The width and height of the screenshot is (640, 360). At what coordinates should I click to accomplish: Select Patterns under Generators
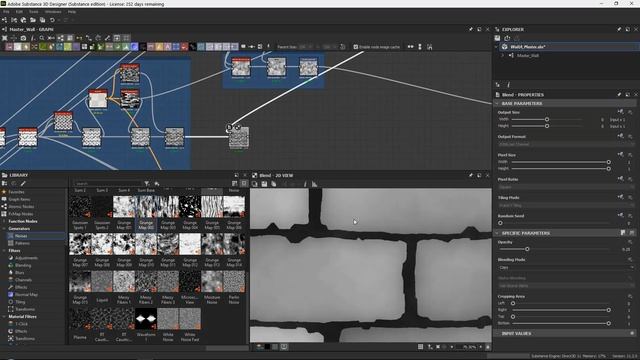tap(22, 243)
